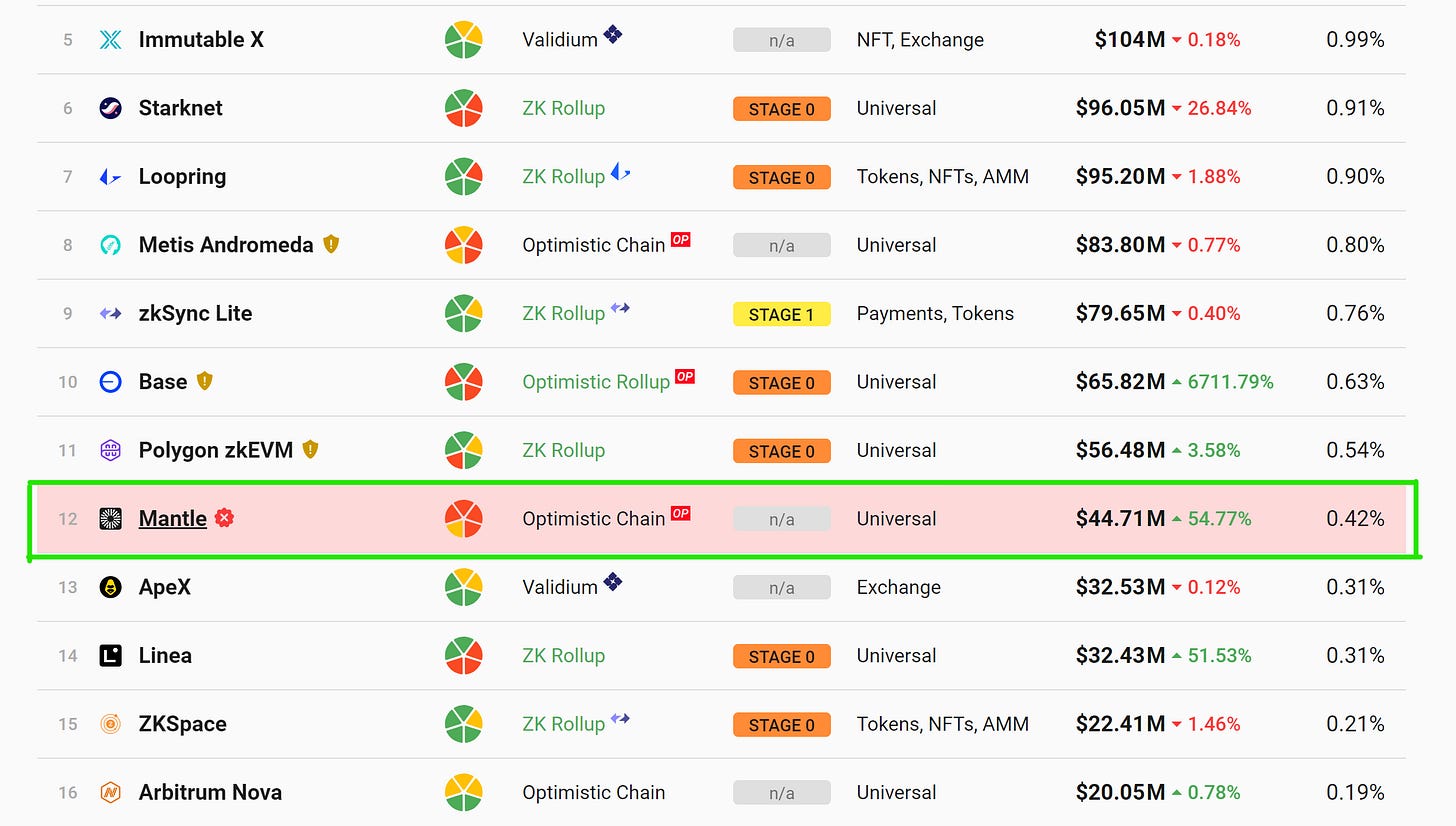Click the Immutable X logo icon
This screenshot has height=826, width=1456.
[x=110, y=40]
